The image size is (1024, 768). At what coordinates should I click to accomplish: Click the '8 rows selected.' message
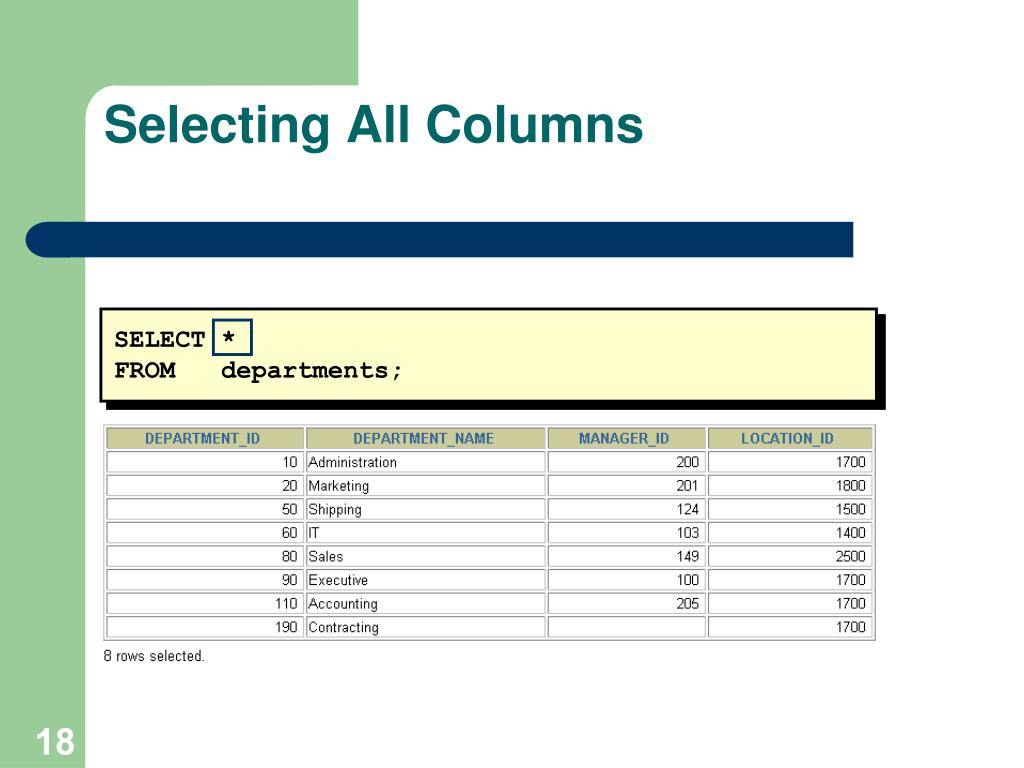(154, 656)
